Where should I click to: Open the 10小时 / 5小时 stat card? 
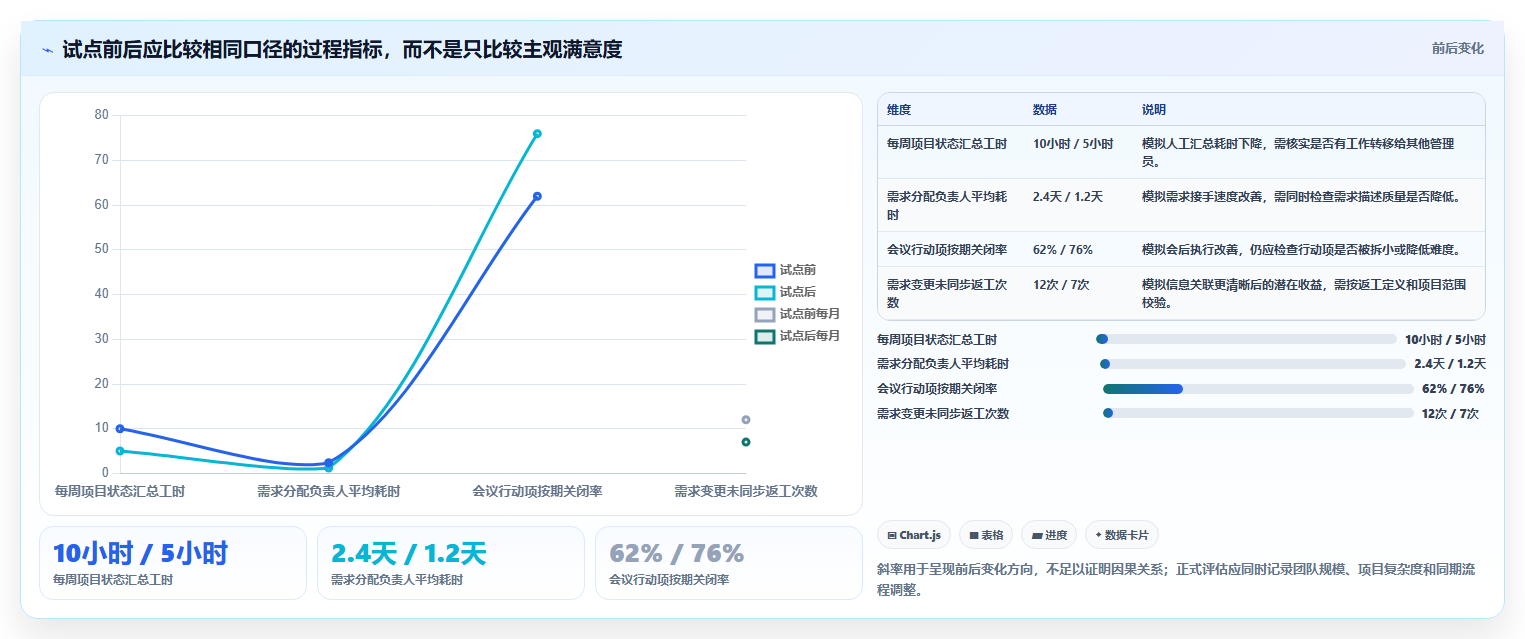pyautogui.click(x=173, y=563)
